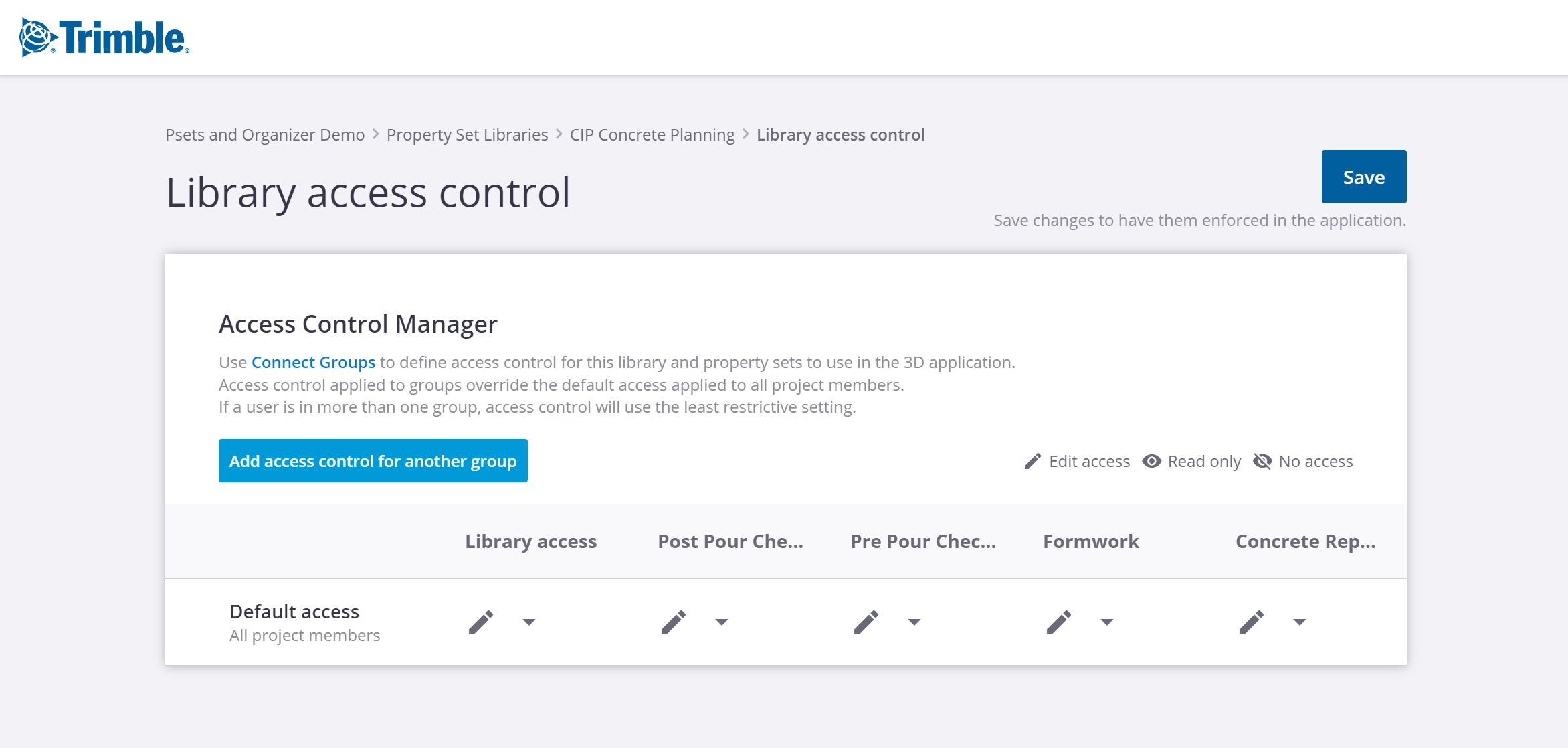Viewport: 1568px width, 748px height.
Task: Open the Pre Pour Checklist access dropdown
Action: pos(914,622)
